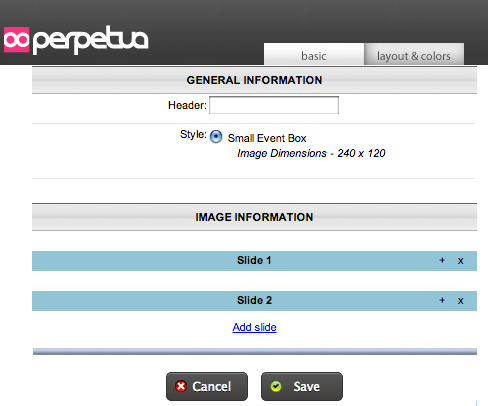Viewport: 488px width, 406px height.
Task: Click the Save button
Action: tap(302, 386)
